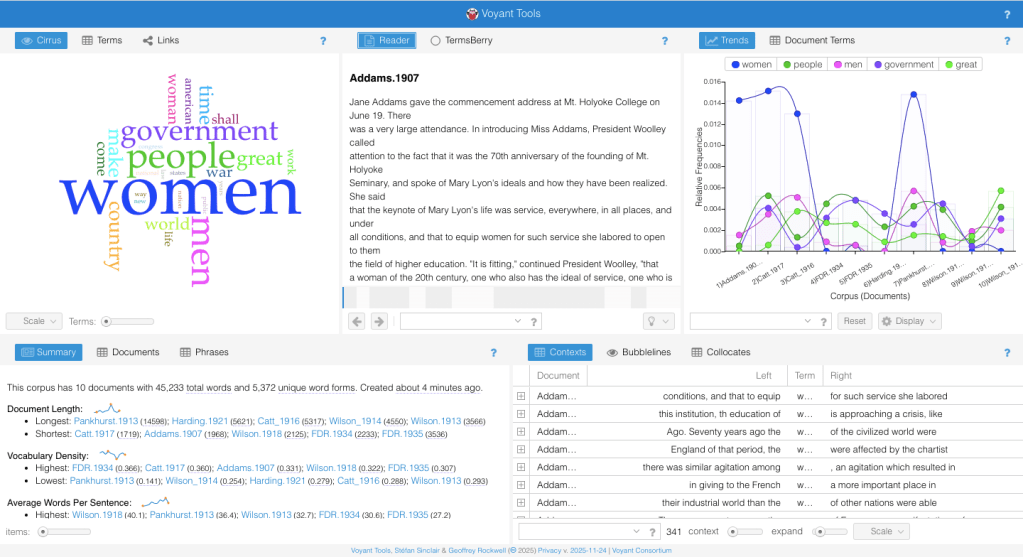Viewport: 1023px width, 557px height.
Task: Open help in the top-right blue header
Action: click(x=1007, y=14)
